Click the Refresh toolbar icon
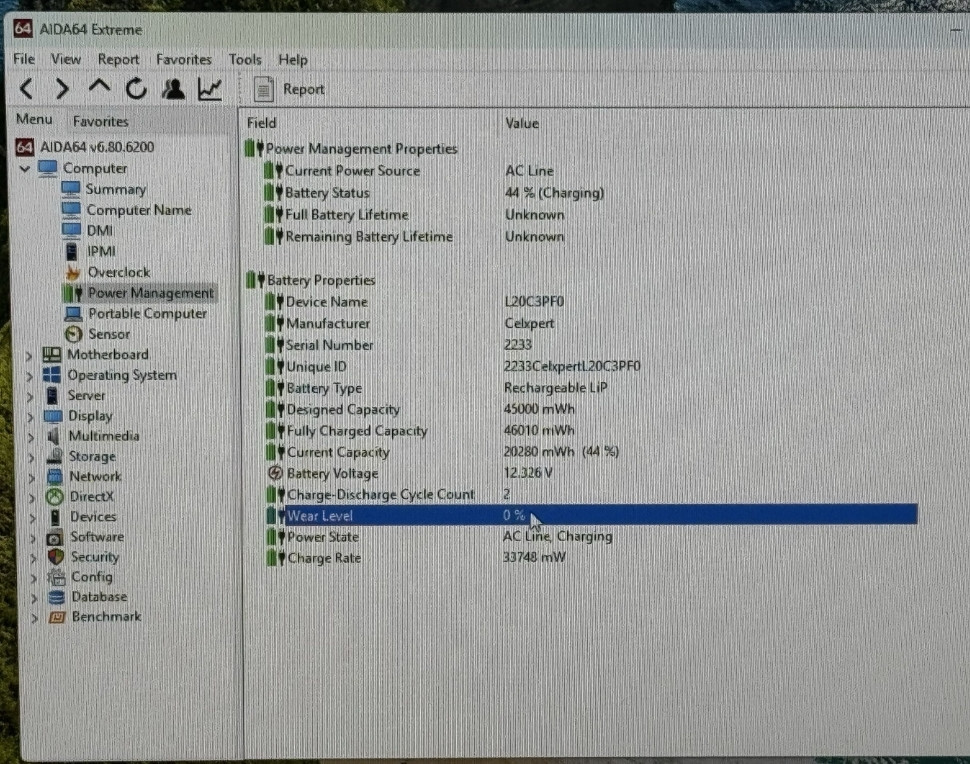Screen dimensions: 970x764 pyautogui.click(x=136, y=89)
